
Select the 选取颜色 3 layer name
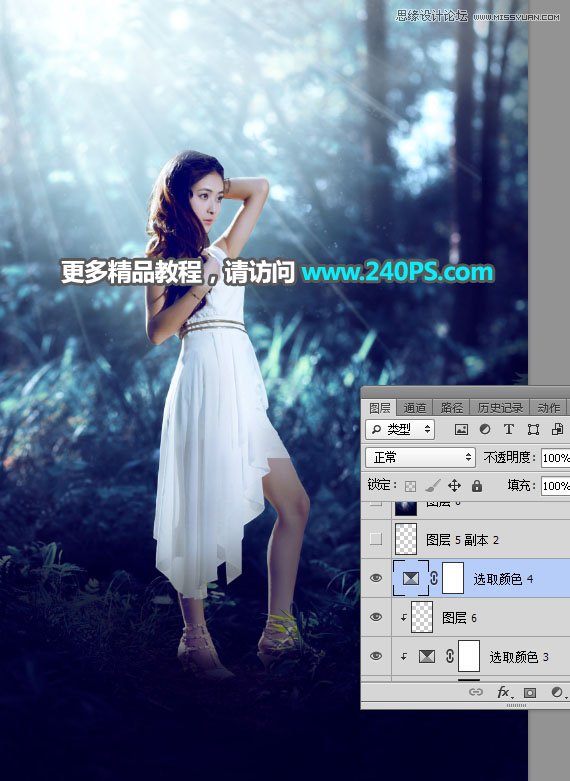[519, 657]
